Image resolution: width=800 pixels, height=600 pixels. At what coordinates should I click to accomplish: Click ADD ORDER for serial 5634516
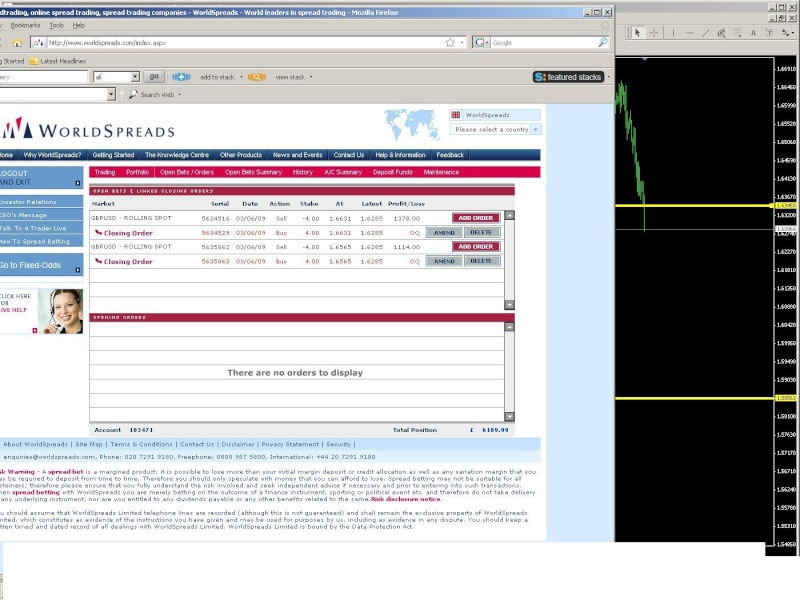476,218
